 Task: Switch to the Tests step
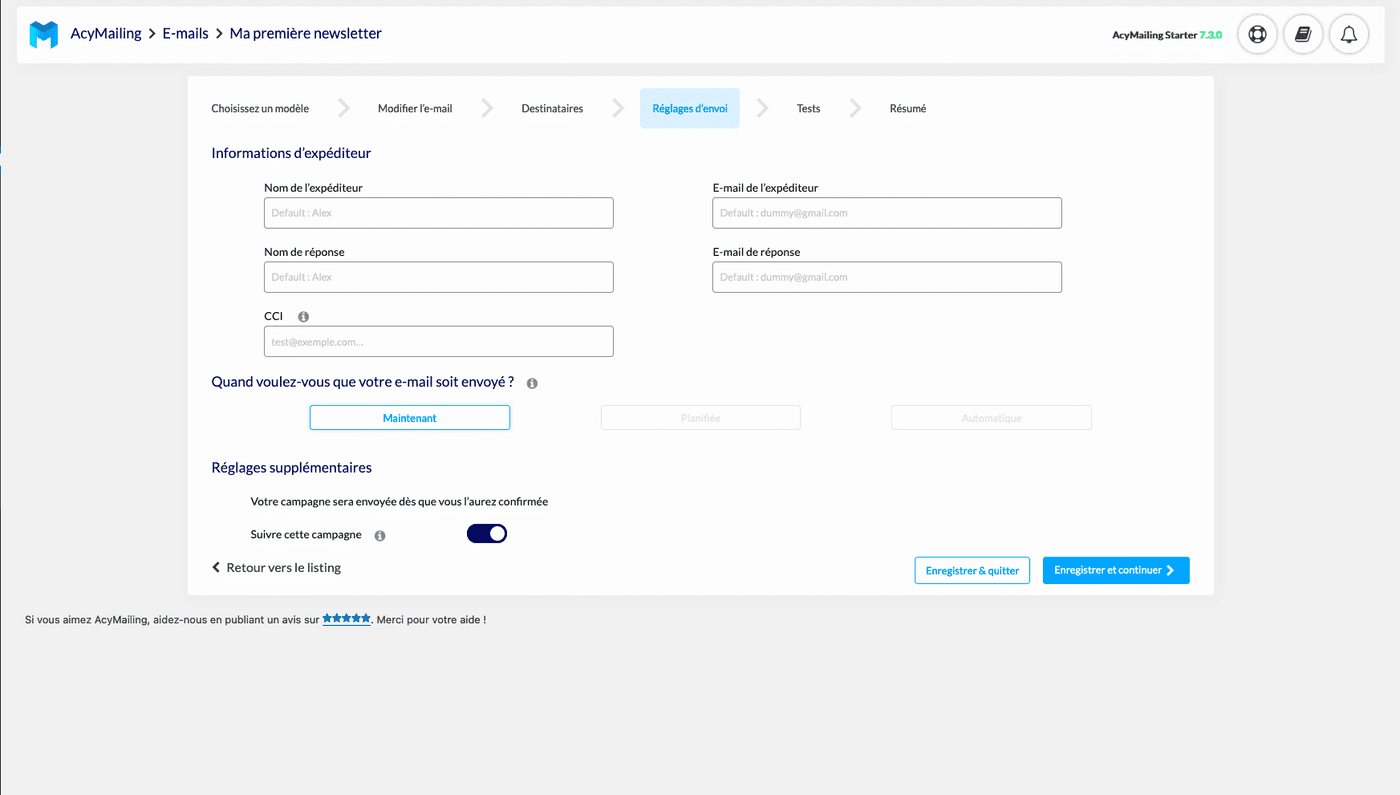point(808,107)
